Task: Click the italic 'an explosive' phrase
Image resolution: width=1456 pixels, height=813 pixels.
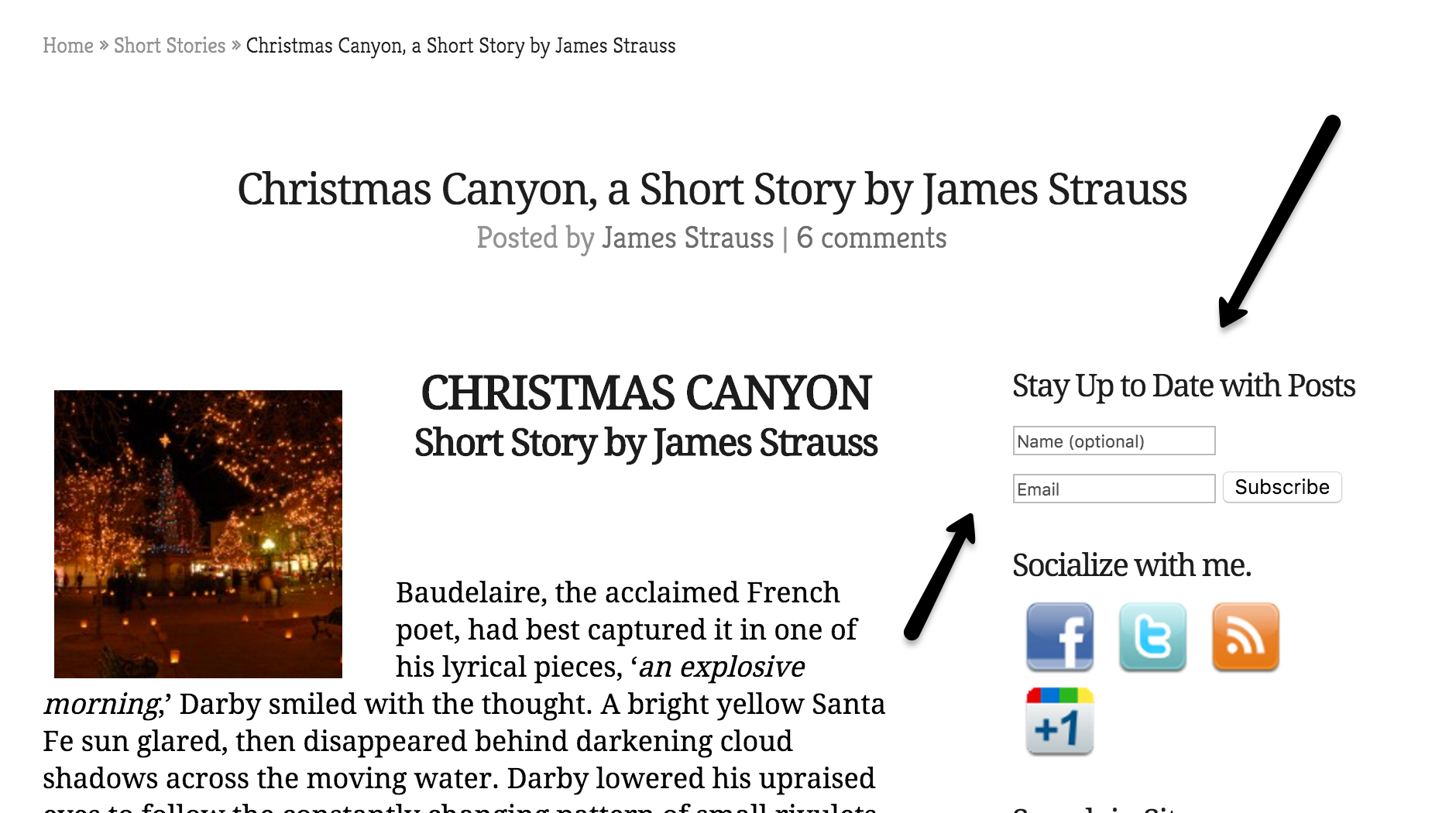Action: point(722,667)
